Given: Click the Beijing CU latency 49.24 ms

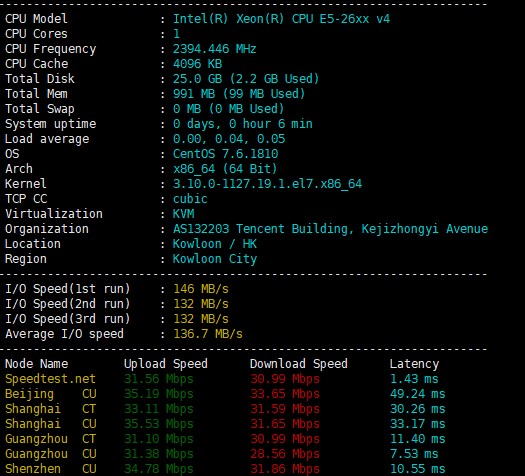Looking at the screenshot, I should [x=418, y=394].
